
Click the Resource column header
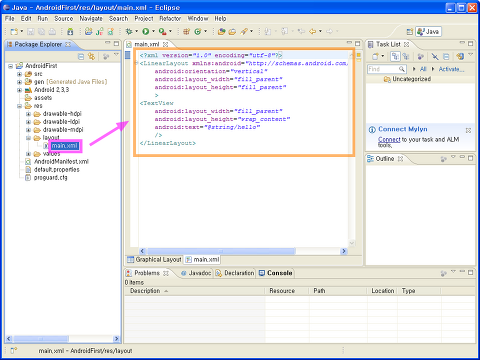(287, 291)
